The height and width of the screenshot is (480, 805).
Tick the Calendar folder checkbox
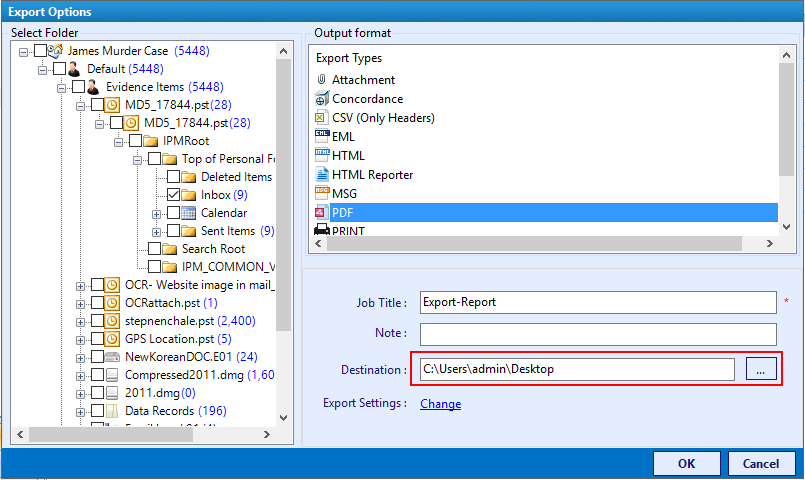click(x=174, y=213)
